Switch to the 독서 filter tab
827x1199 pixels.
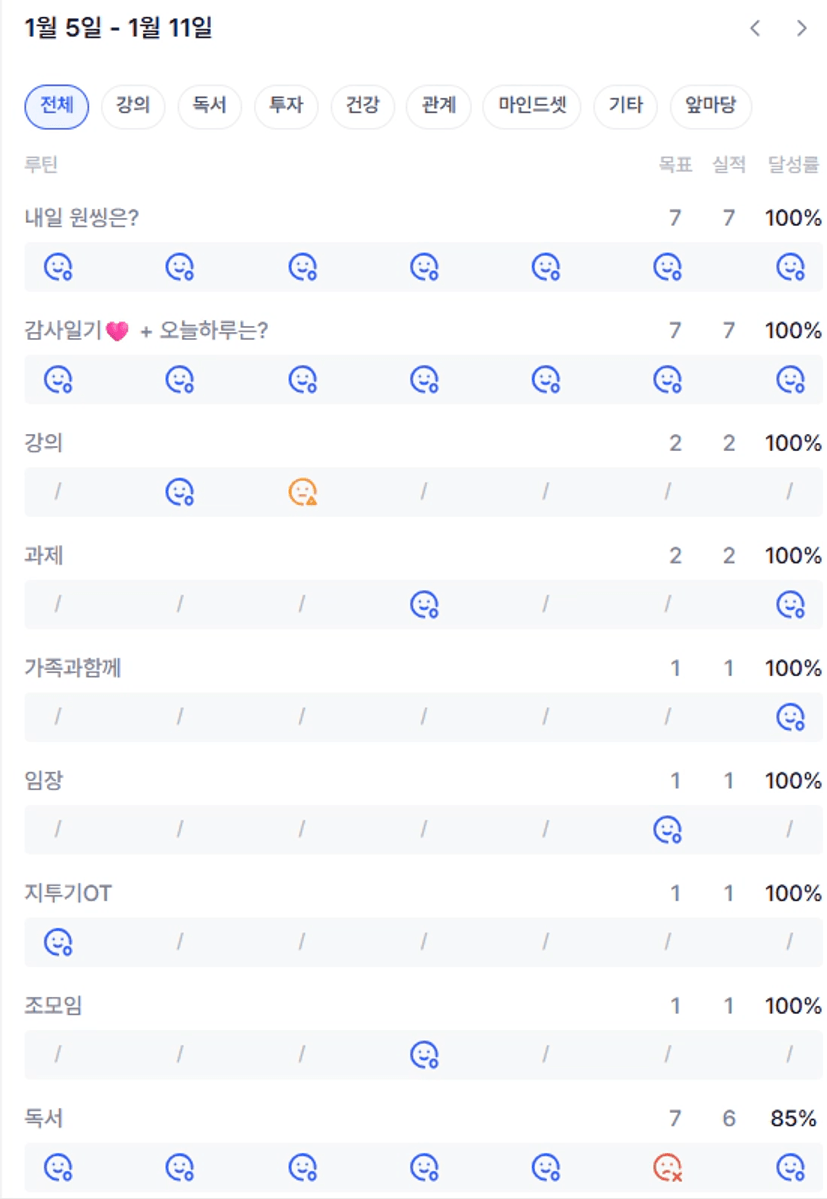[x=209, y=106]
